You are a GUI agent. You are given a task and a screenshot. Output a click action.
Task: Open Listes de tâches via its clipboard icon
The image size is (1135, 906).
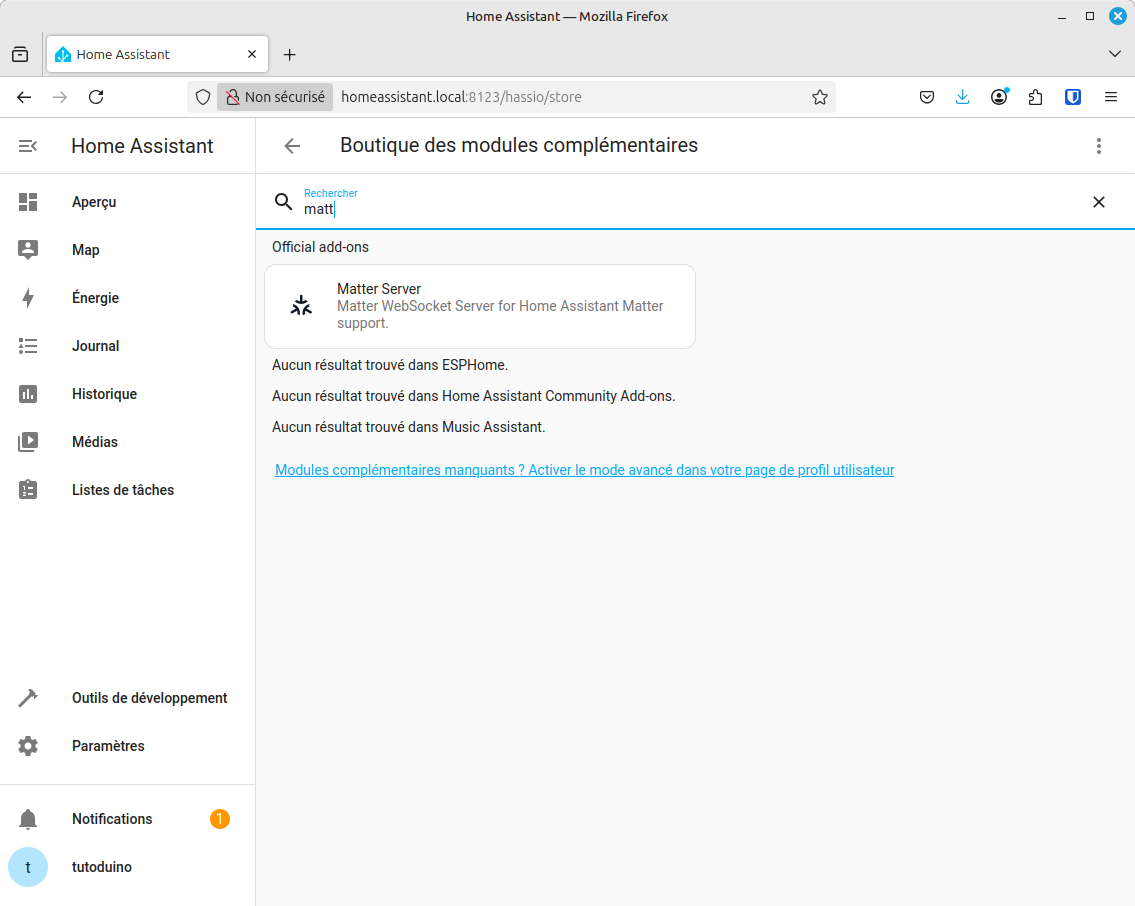tap(28, 490)
